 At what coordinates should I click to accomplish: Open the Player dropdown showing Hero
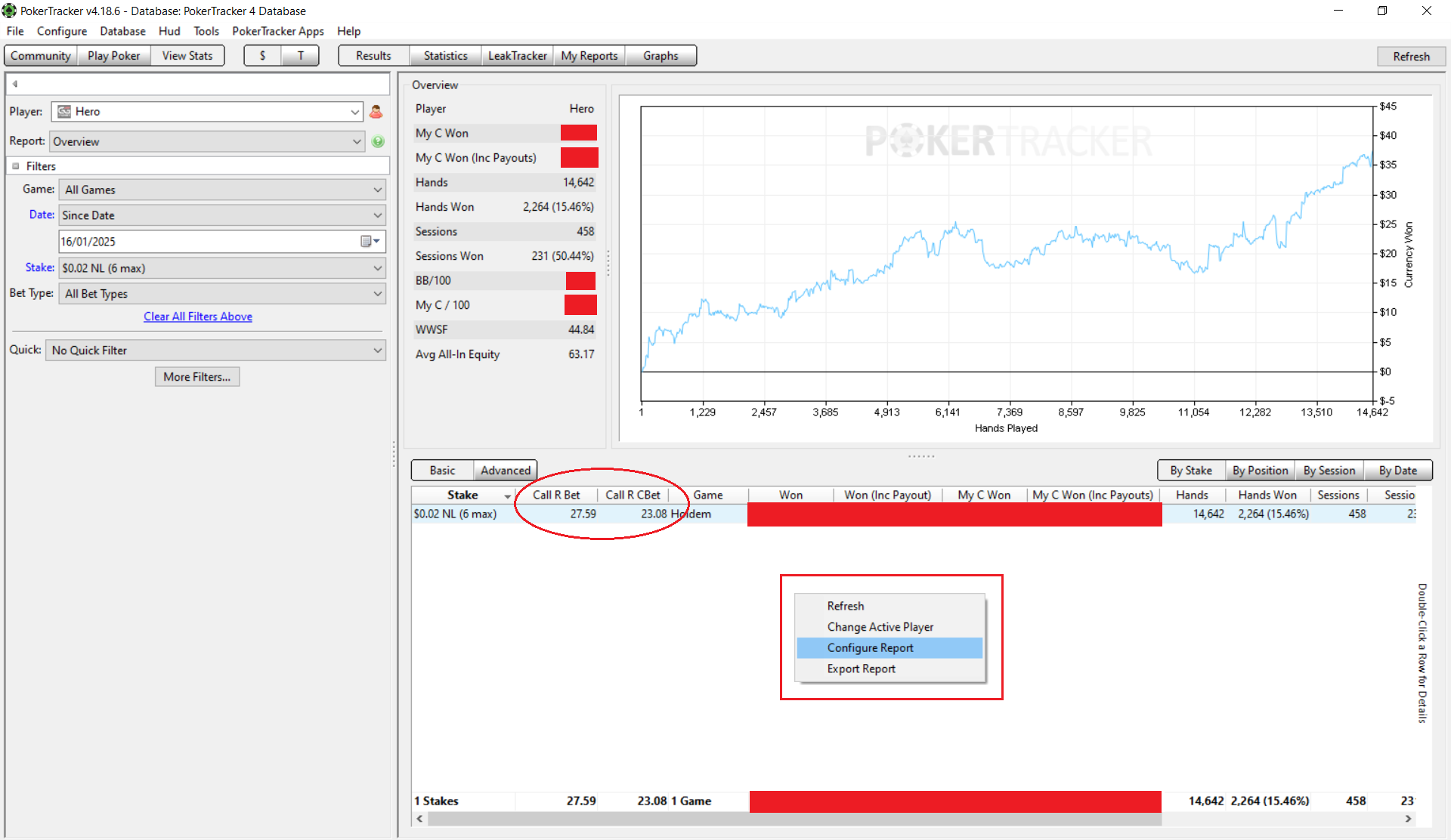click(x=207, y=112)
